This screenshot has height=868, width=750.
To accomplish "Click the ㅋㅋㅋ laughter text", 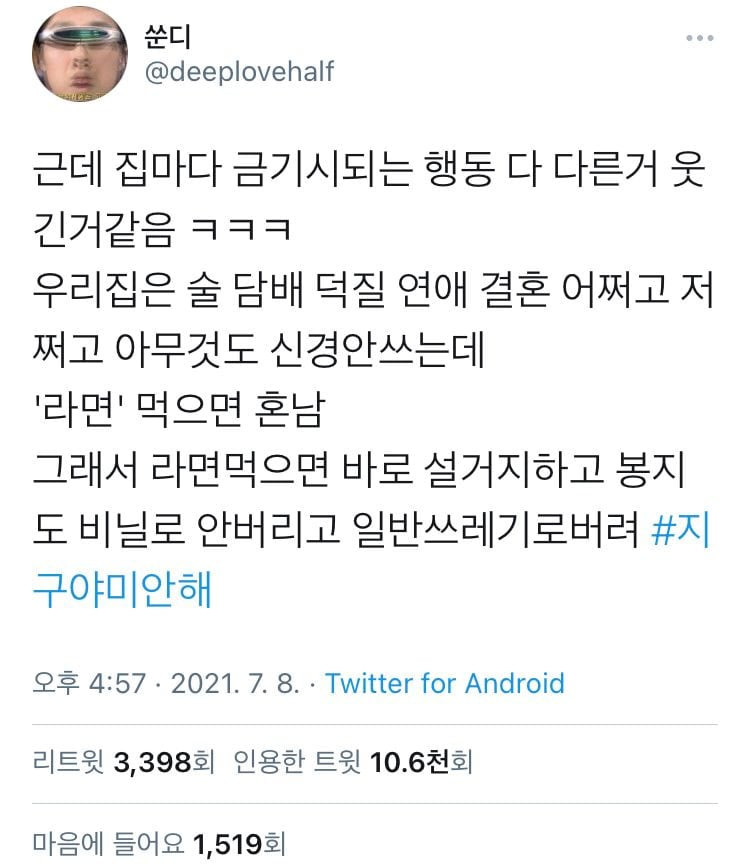I will tap(240, 229).
